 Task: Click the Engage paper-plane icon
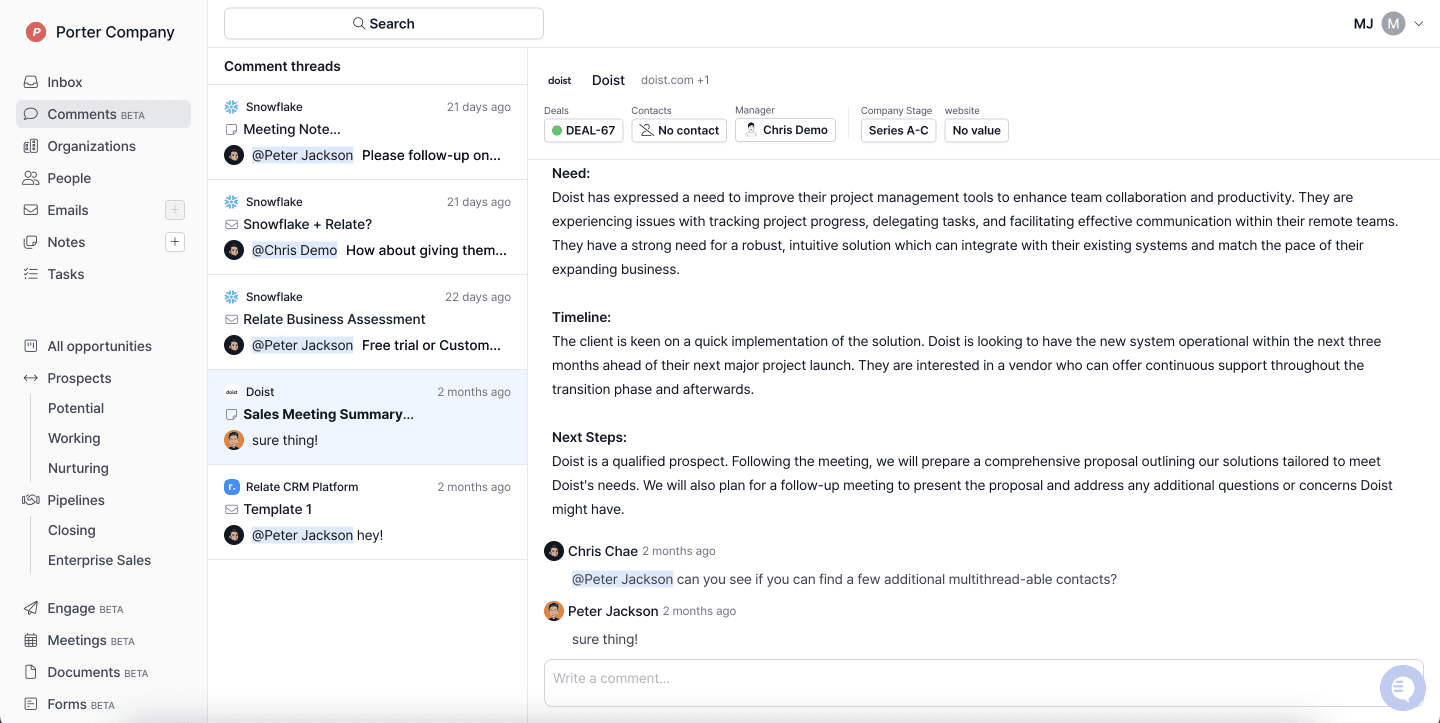tap(31, 608)
